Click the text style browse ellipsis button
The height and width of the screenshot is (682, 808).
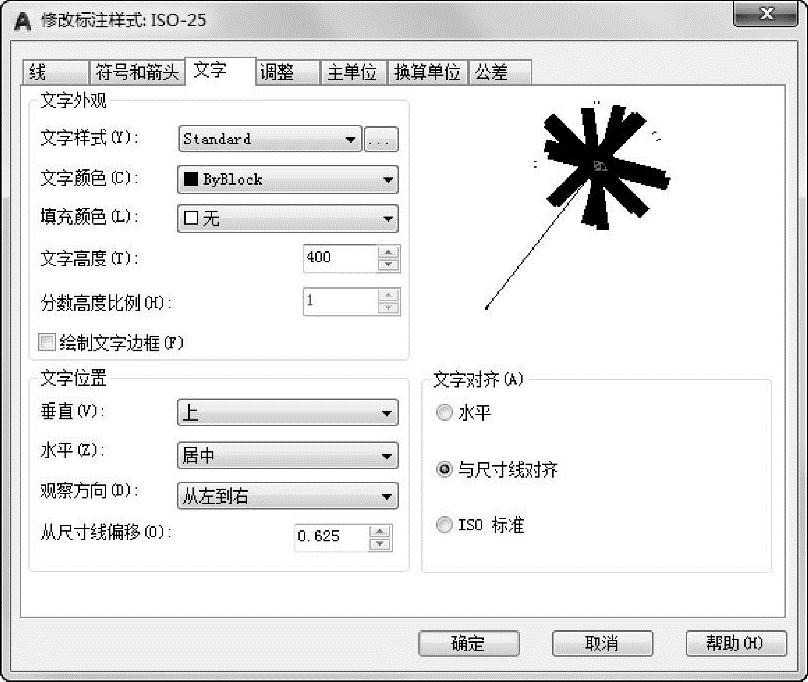pyautogui.click(x=381, y=139)
